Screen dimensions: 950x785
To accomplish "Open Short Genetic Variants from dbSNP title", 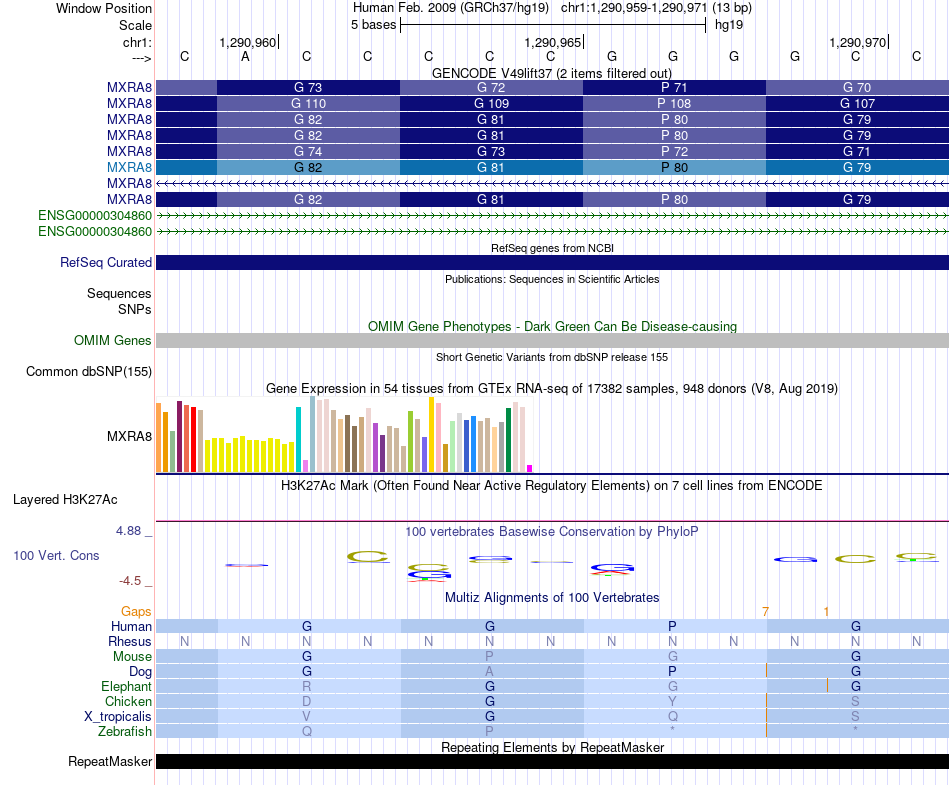I will pos(552,357).
